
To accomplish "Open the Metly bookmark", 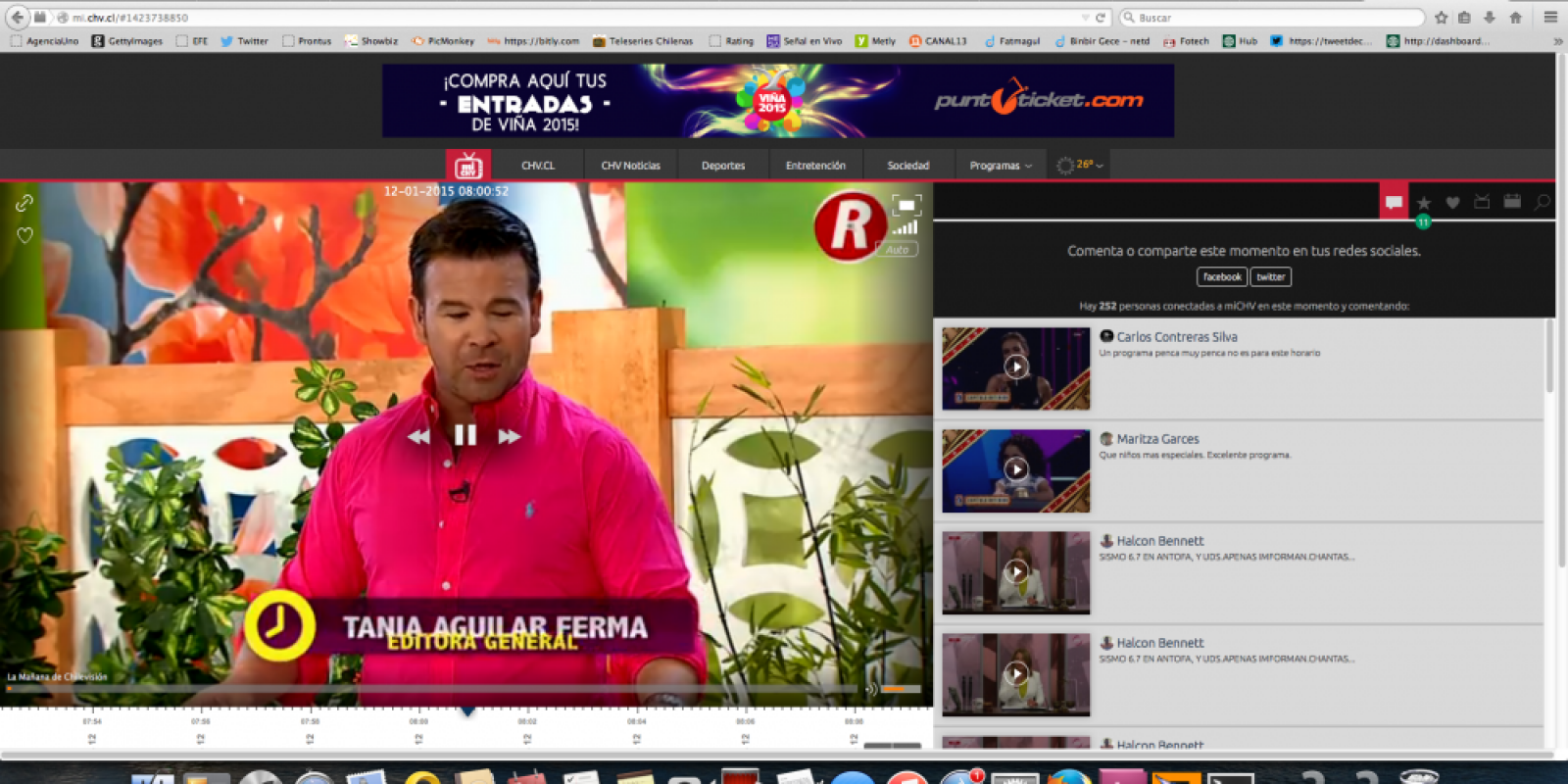I will pos(875,41).
